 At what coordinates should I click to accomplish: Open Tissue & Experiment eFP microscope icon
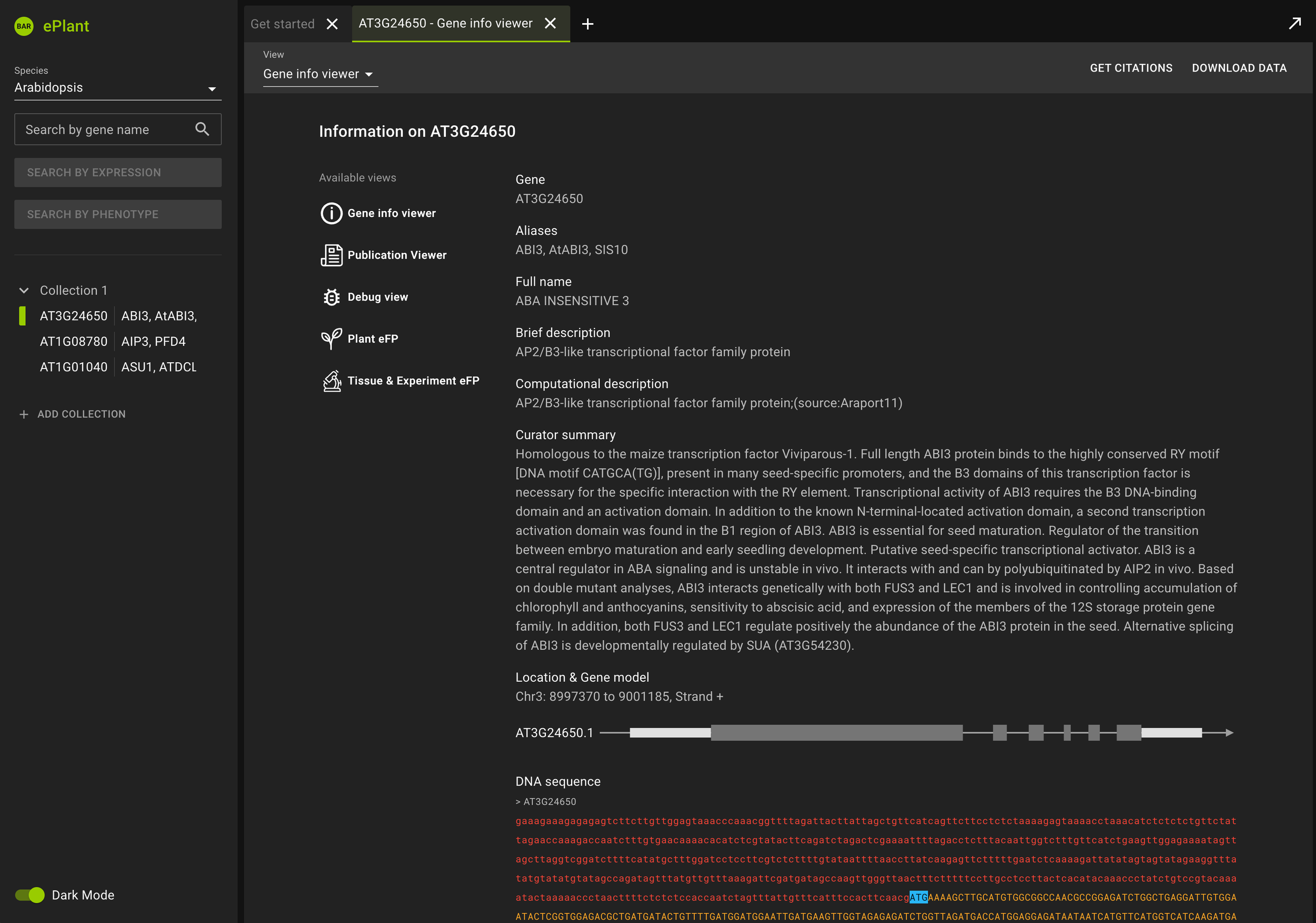331,381
